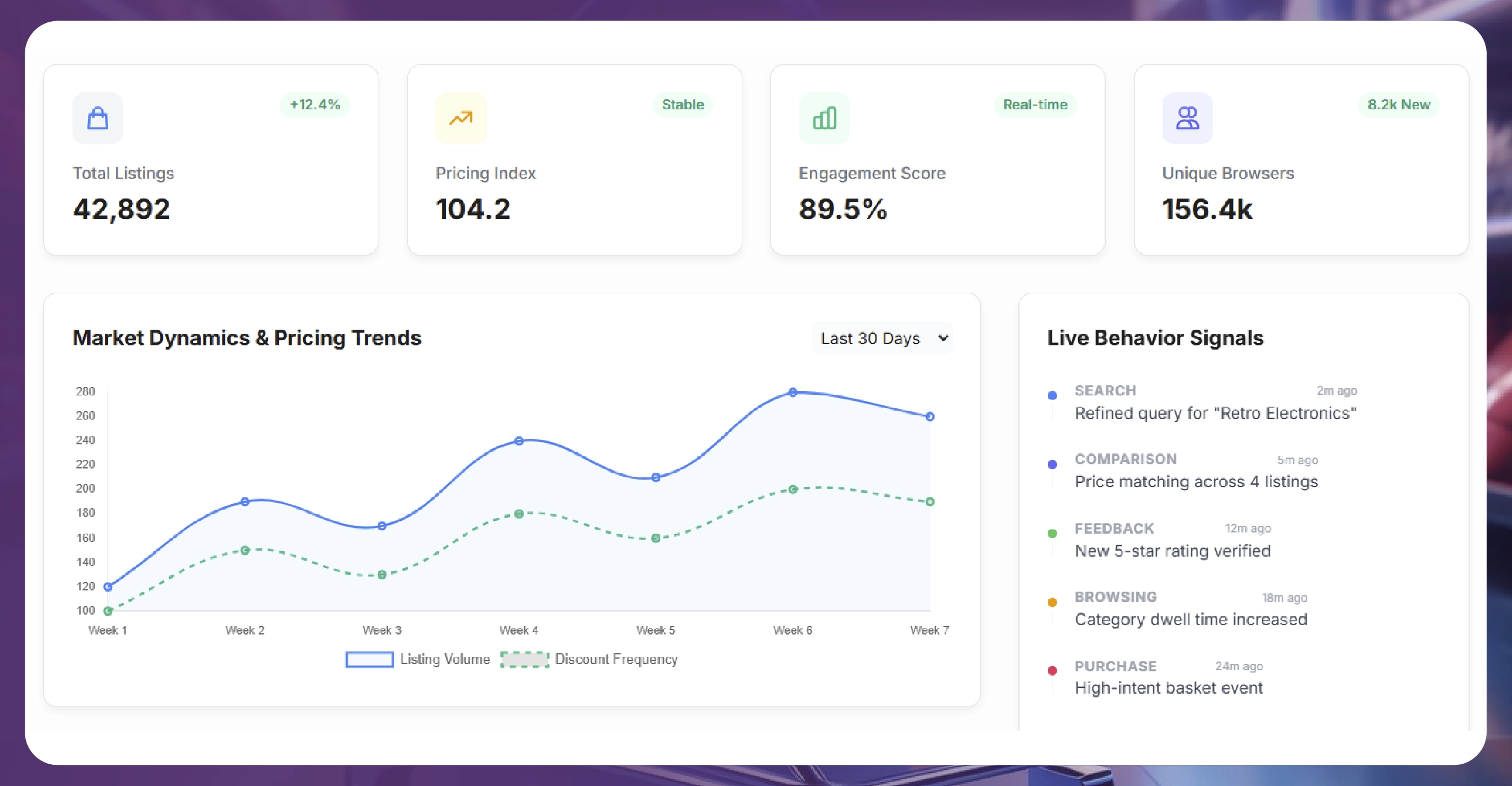Click the +12.4% growth badge

tap(313, 104)
